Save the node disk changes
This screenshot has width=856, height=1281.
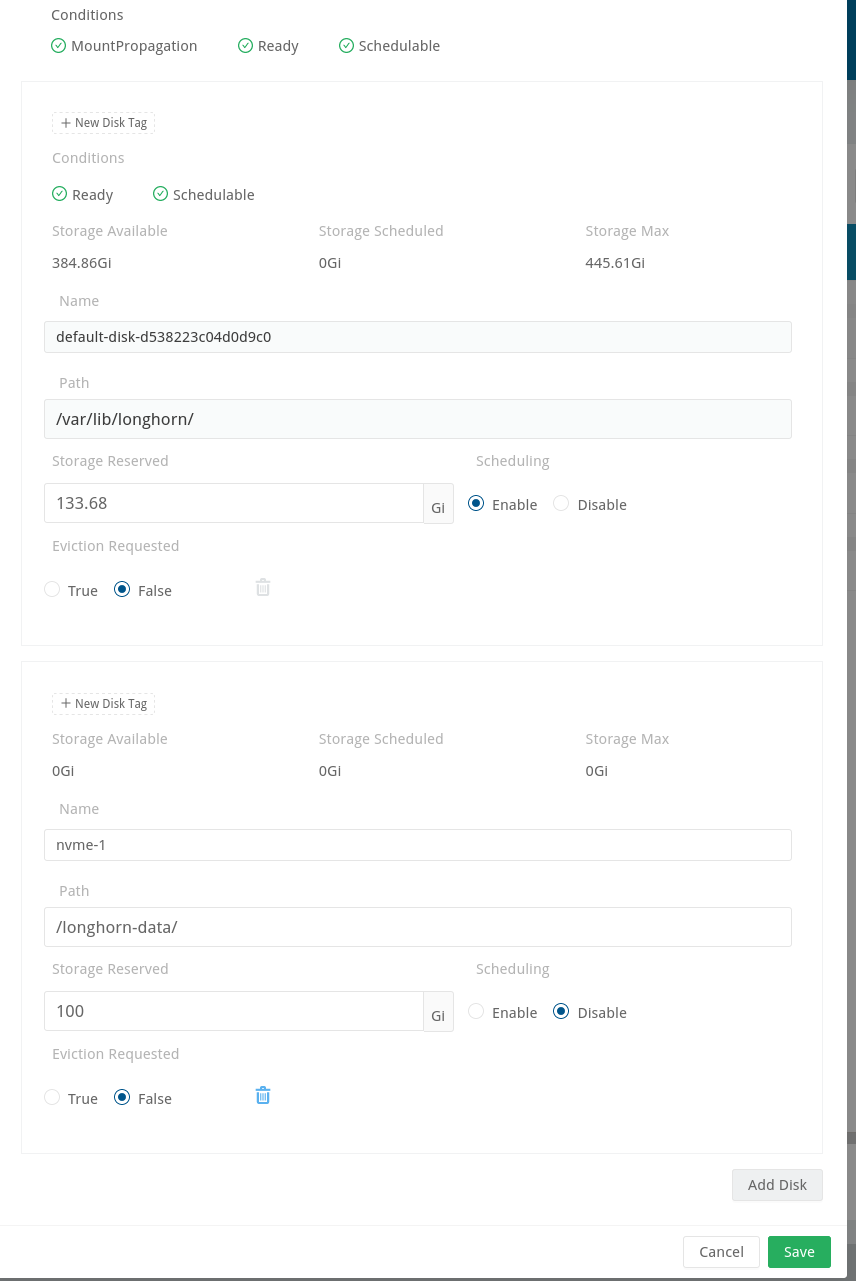tap(799, 1252)
